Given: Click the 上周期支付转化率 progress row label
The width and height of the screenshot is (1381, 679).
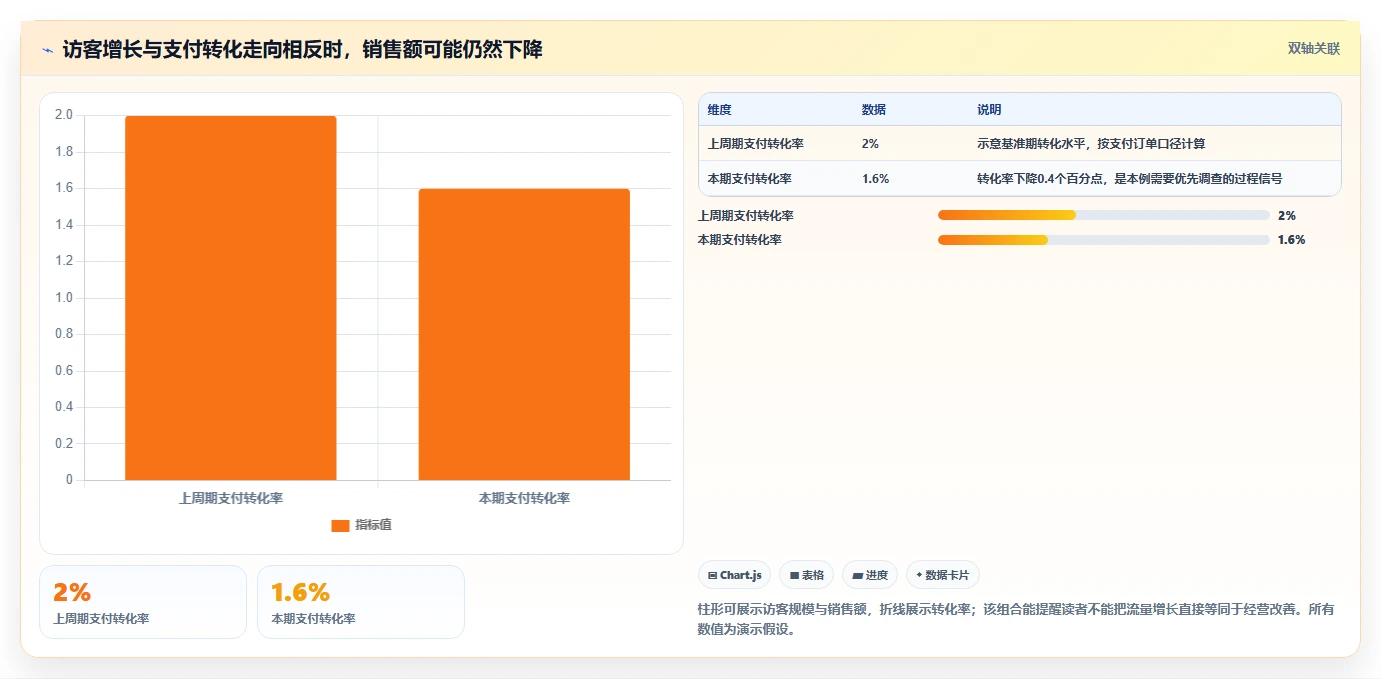Looking at the screenshot, I should click(745, 215).
